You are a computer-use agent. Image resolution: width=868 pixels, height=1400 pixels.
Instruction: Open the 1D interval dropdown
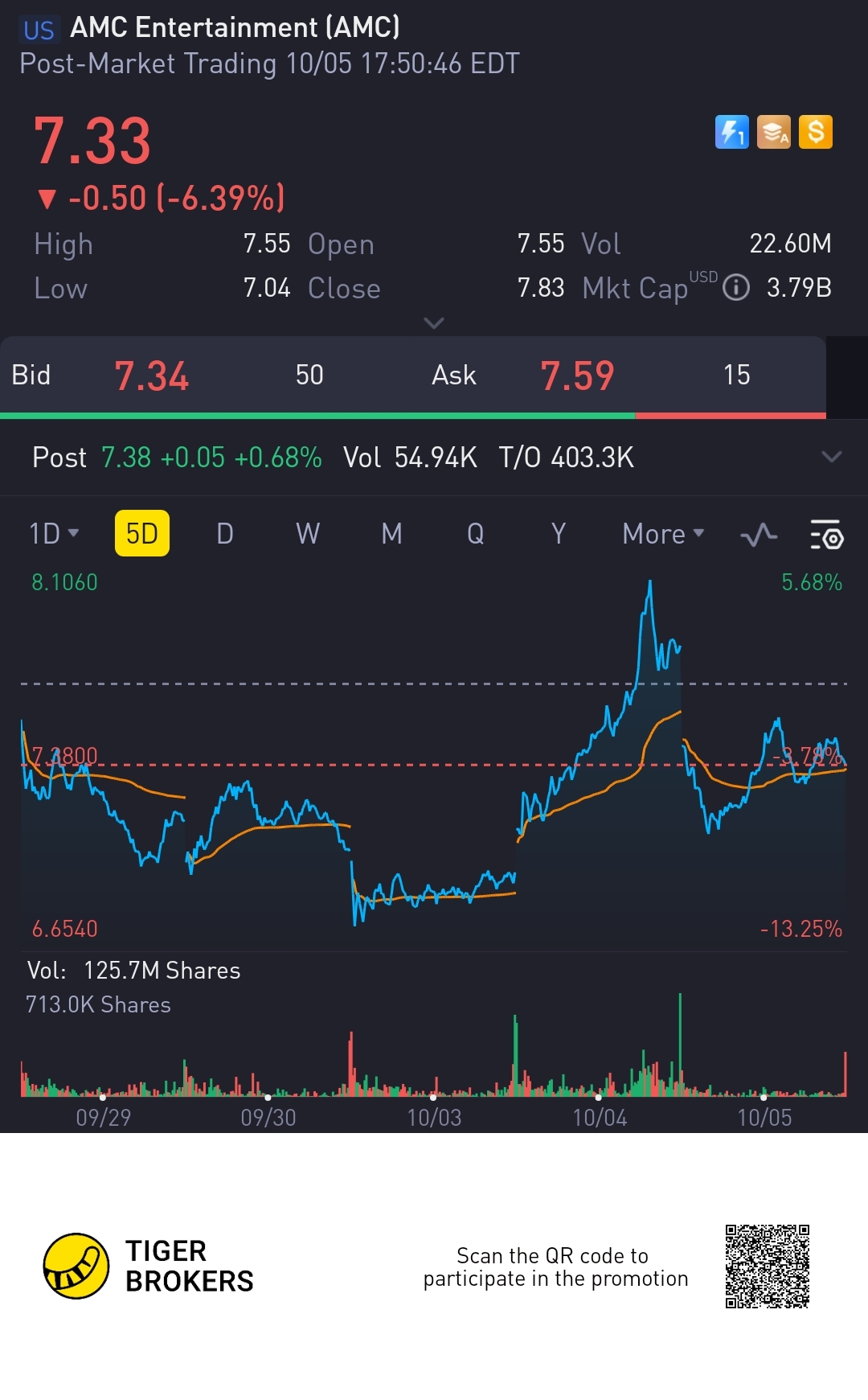click(54, 533)
